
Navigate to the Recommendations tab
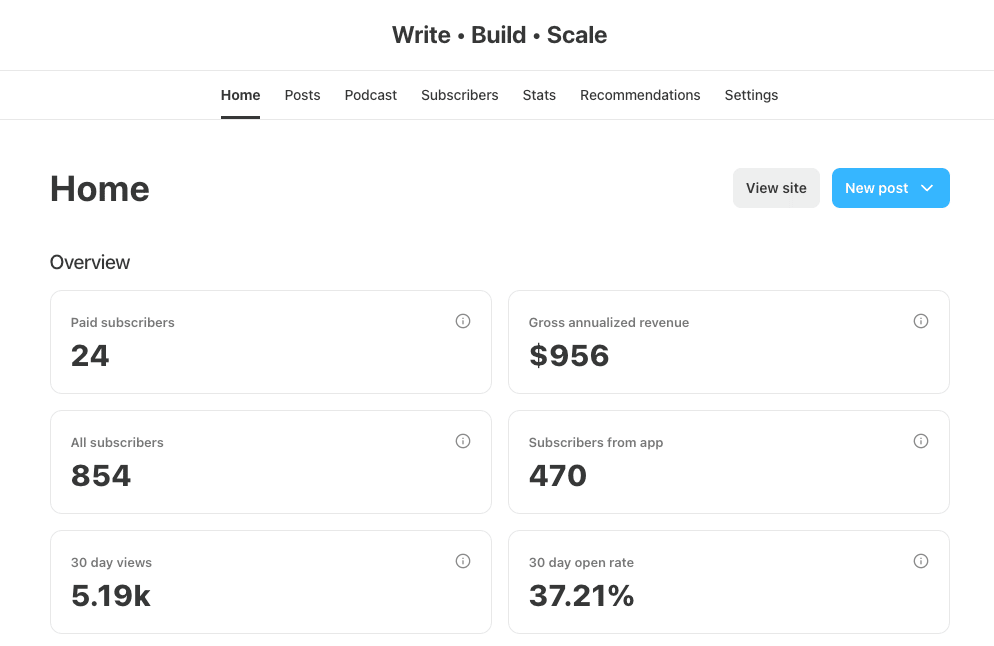[640, 95]
